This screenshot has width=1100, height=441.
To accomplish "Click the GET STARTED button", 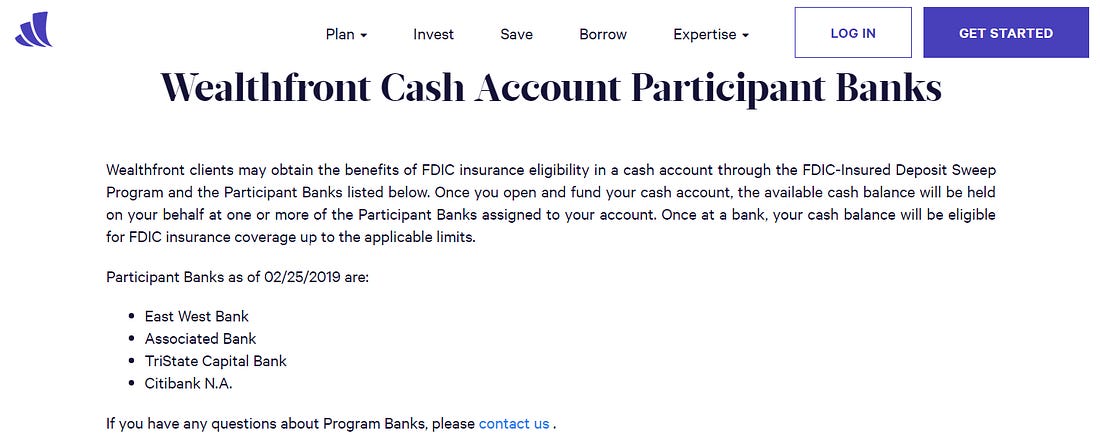I will 1006,32.
